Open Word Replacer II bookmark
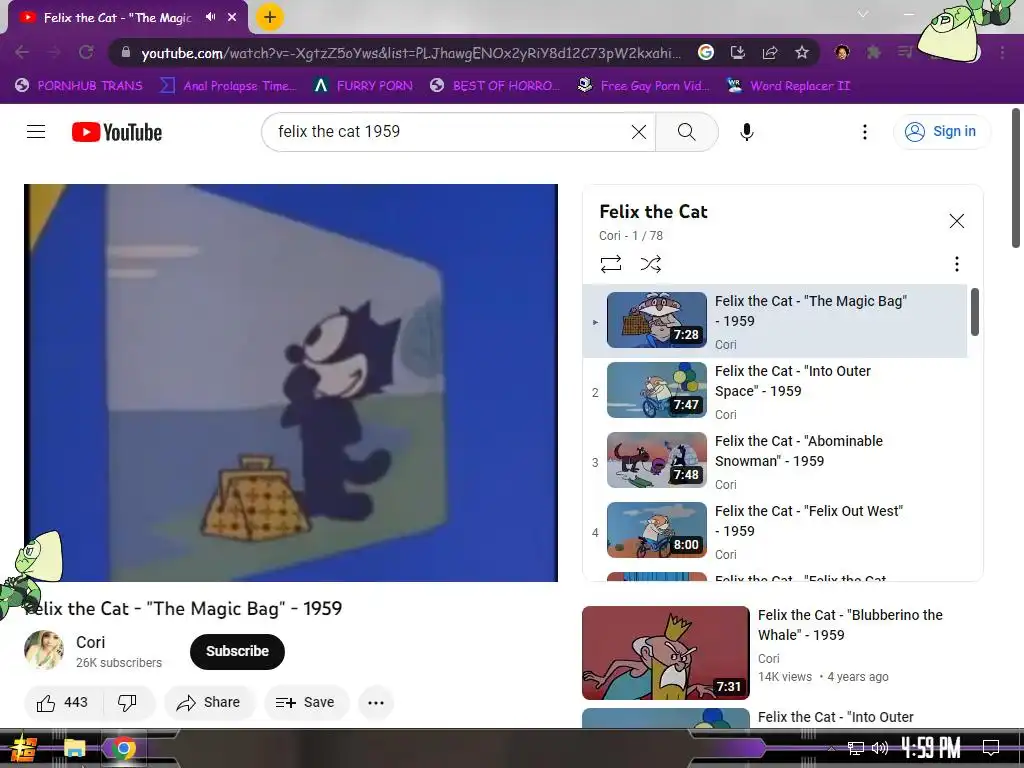The height and width of the screenshot is (768, 1024). tap(788, 86)
